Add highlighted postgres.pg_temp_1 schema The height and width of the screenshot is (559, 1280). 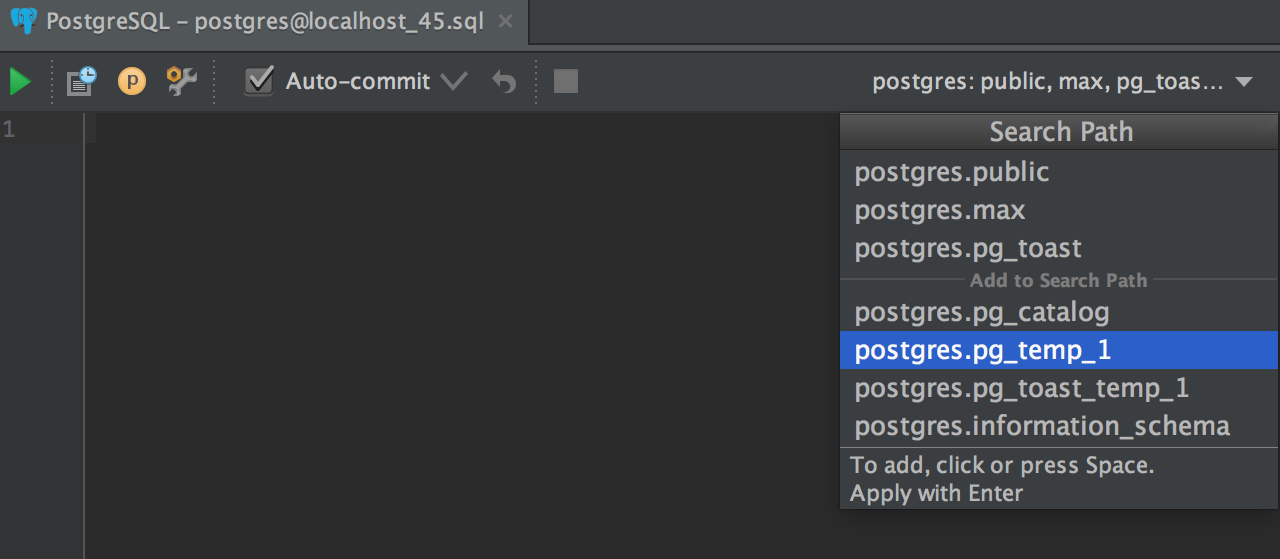point(1059,350)
